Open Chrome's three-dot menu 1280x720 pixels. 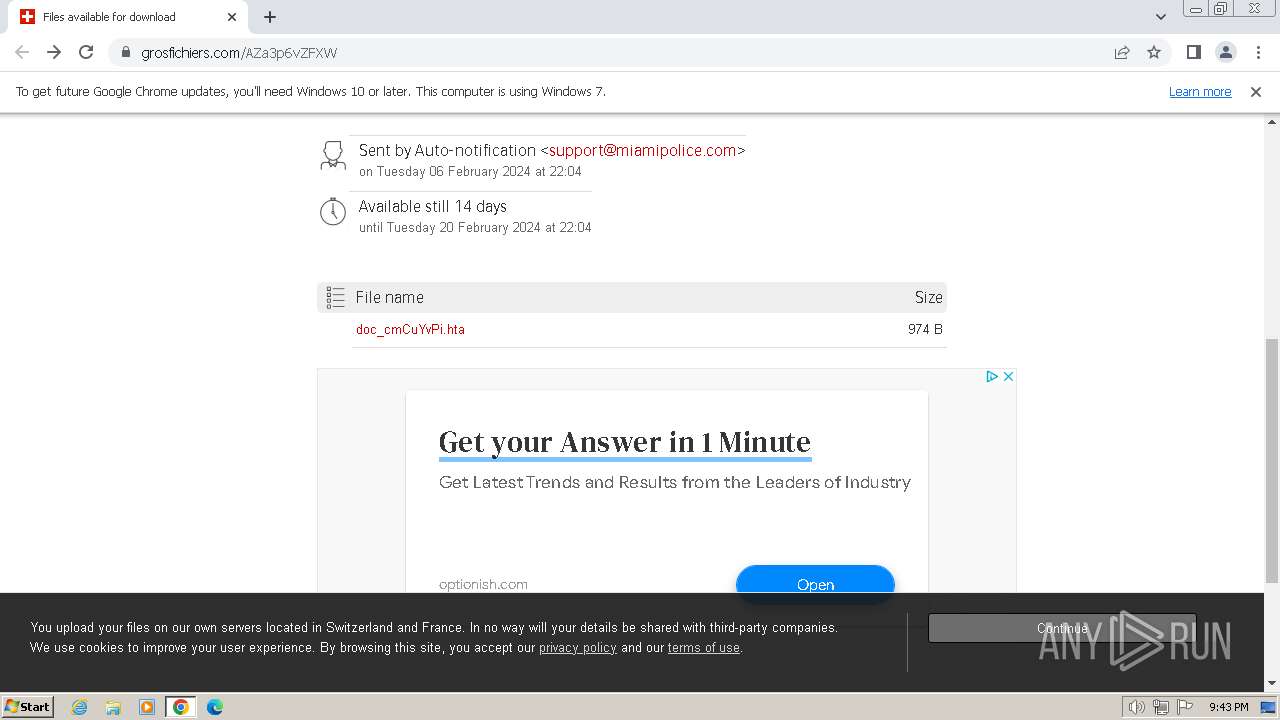[1258, 52]
